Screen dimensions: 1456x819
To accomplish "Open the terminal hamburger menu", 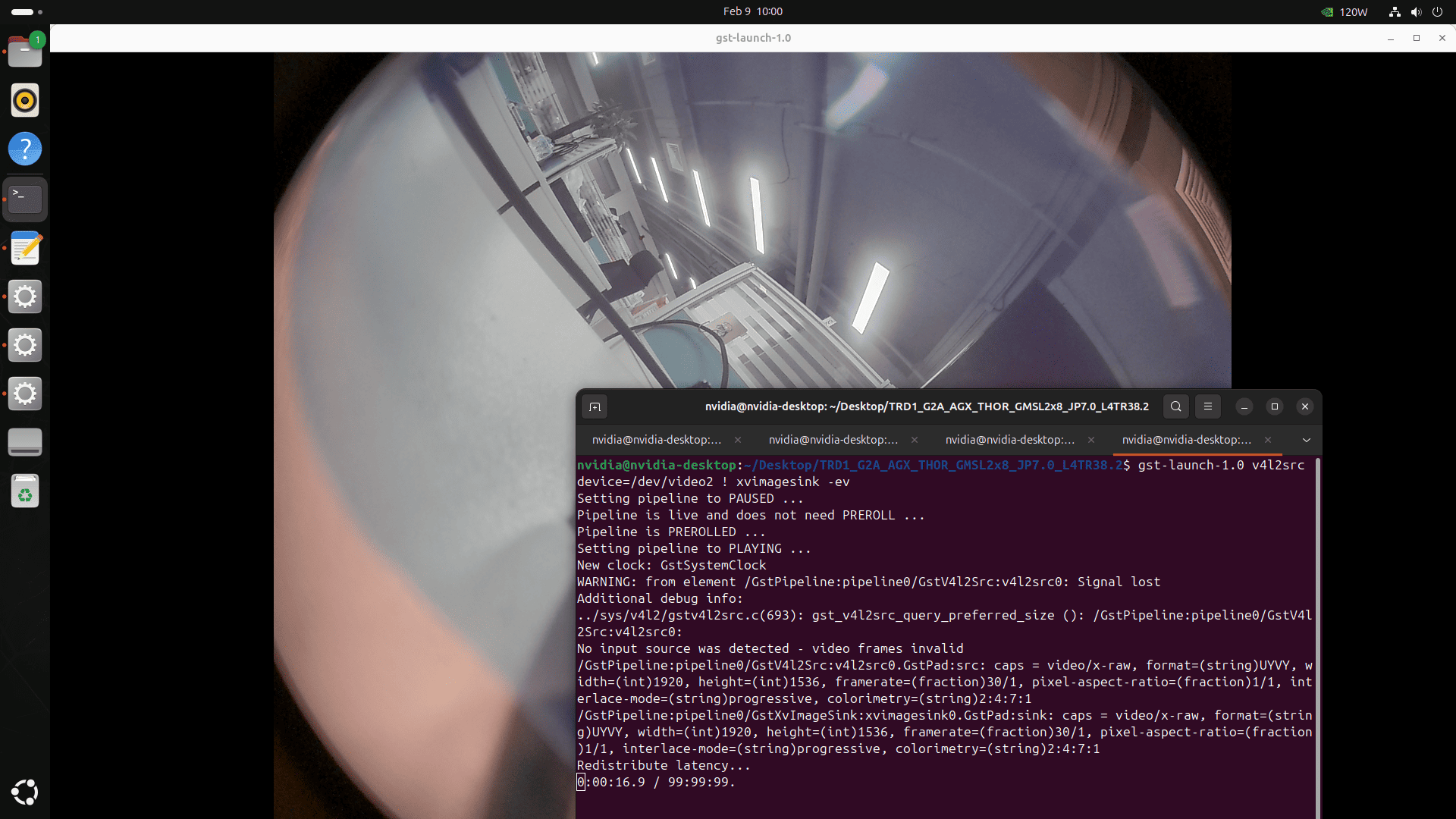I will coord(1208,406).
